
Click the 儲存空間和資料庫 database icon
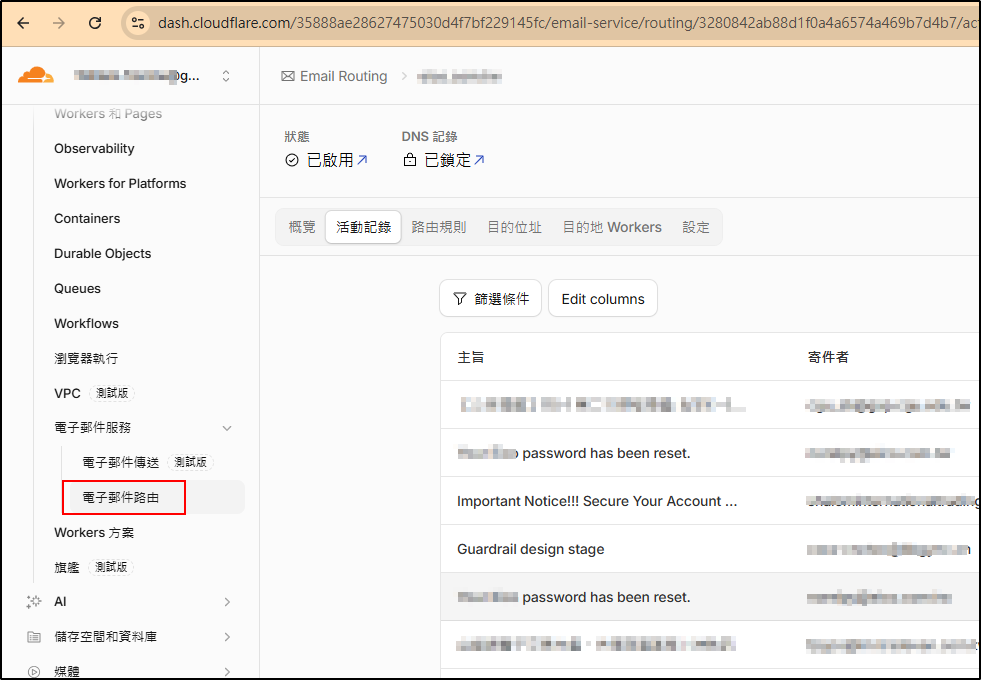click(x=34, y=637)
